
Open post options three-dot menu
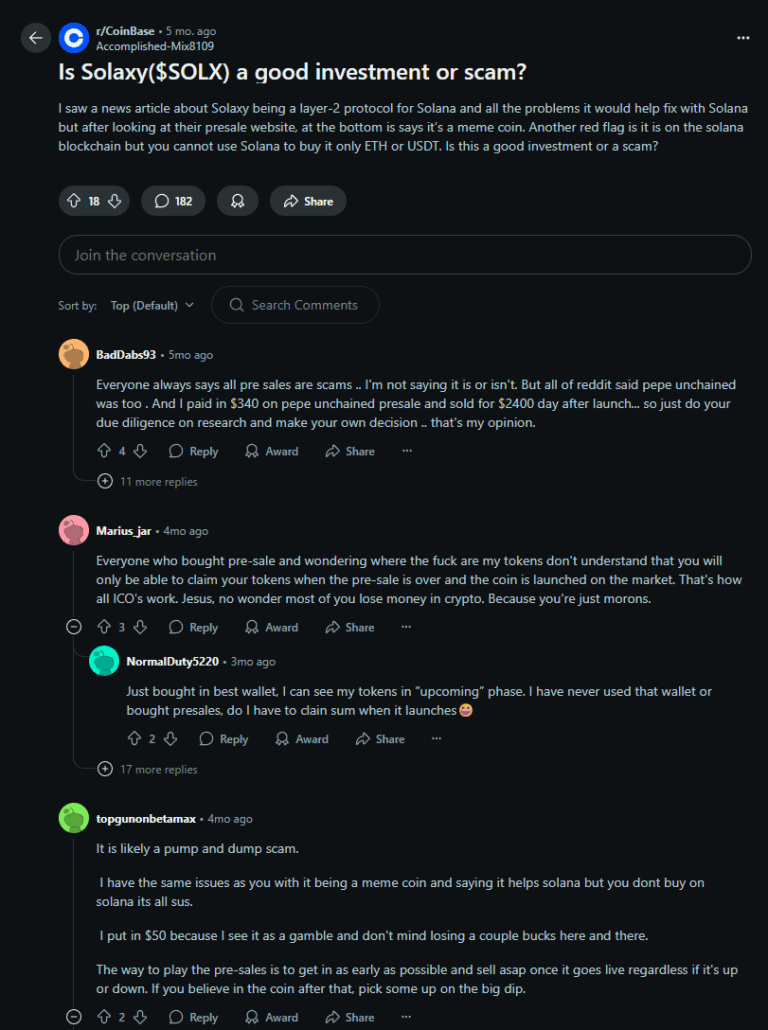[x=742, y=38]
